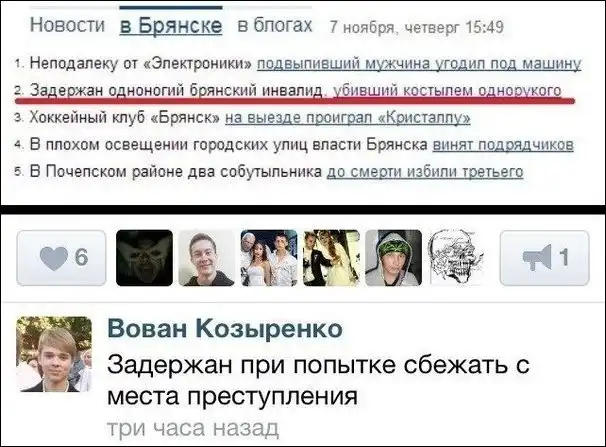Viewport: 606px width, 447px height.
Task: Open the dark demon mask avatar
Action: coord(145,258)
